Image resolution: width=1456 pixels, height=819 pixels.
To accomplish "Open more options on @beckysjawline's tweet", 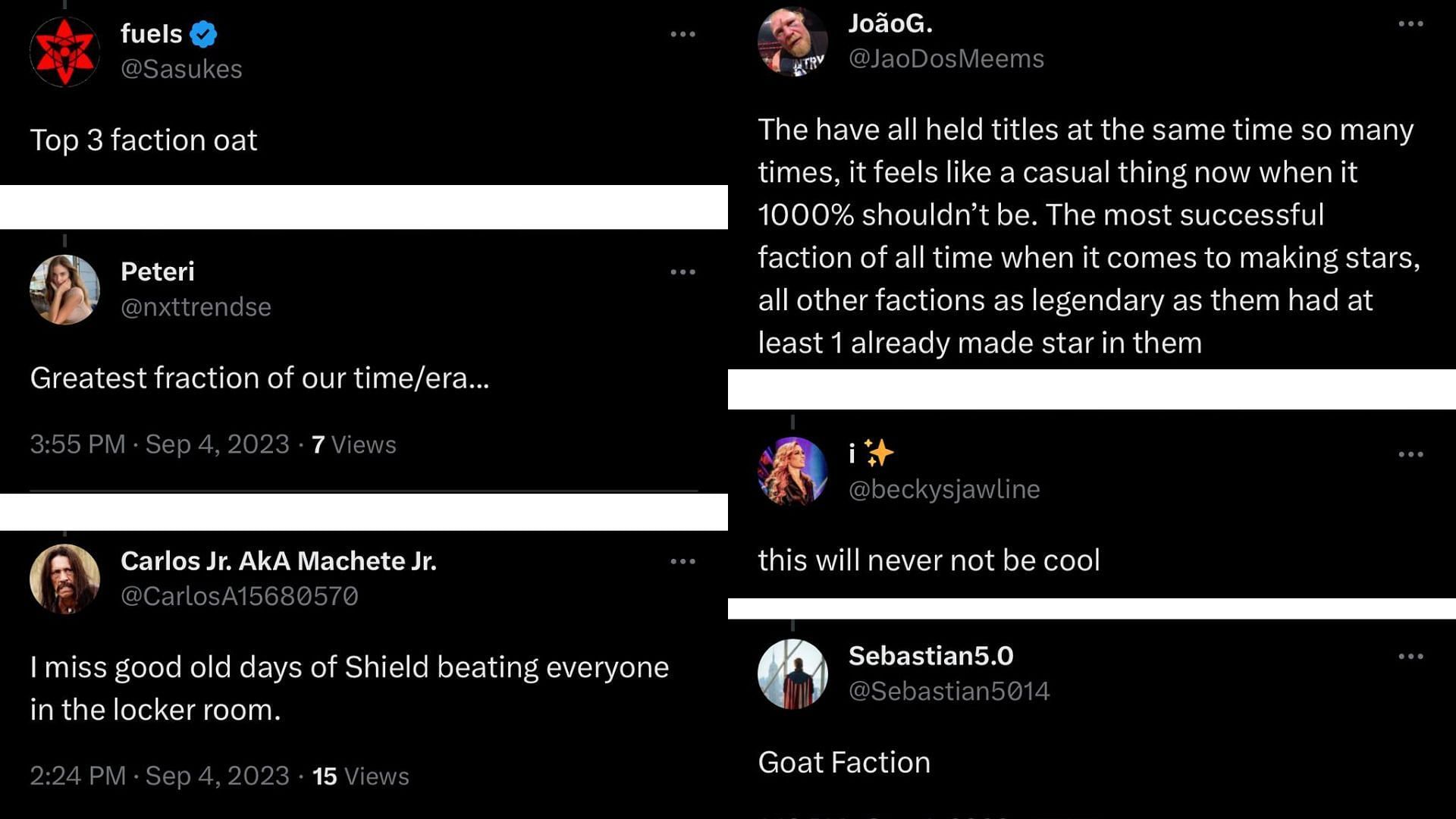I will (x=1410, y=454).
